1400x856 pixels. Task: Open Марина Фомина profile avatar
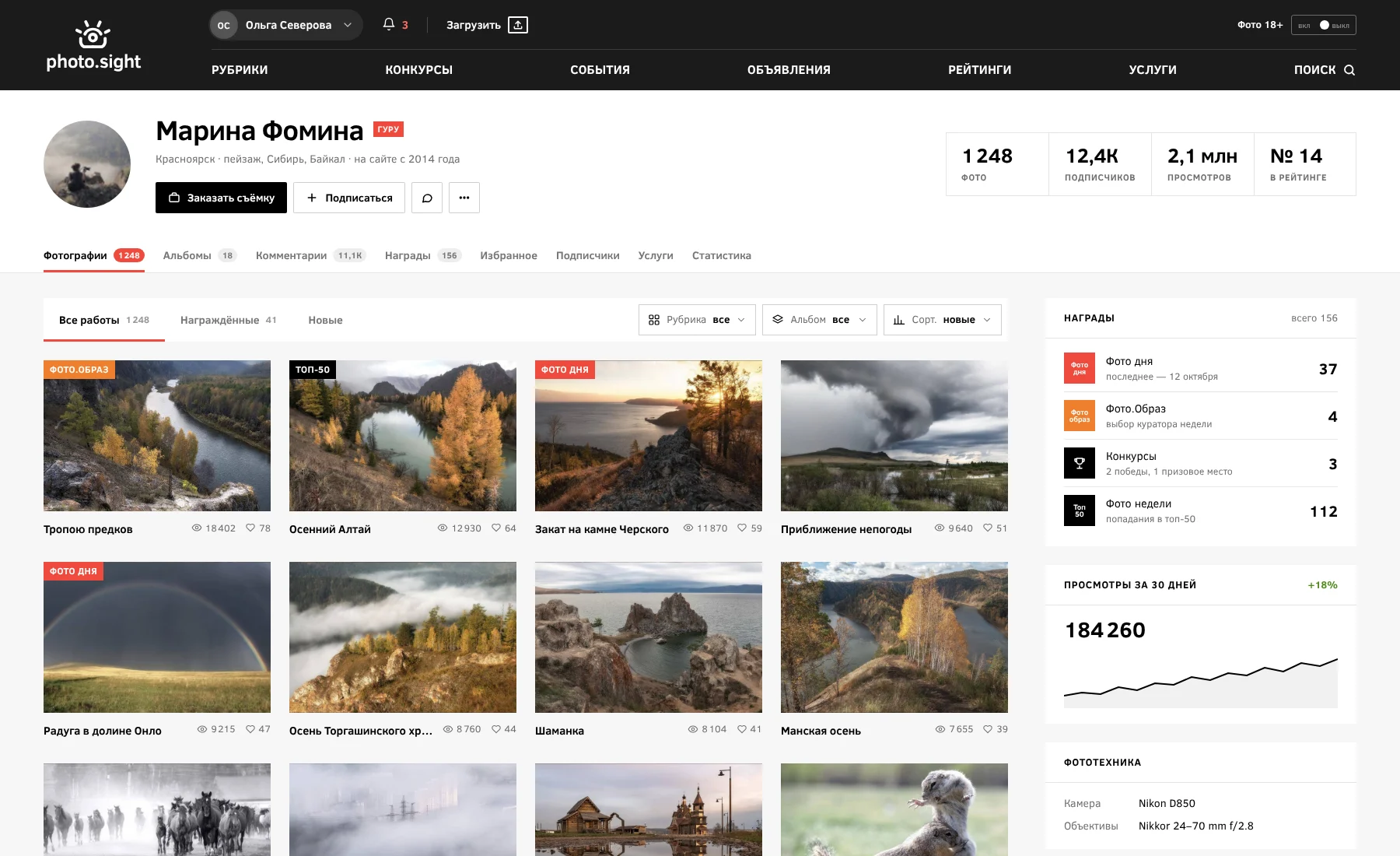pyautogui.click(x=87, y=164)
